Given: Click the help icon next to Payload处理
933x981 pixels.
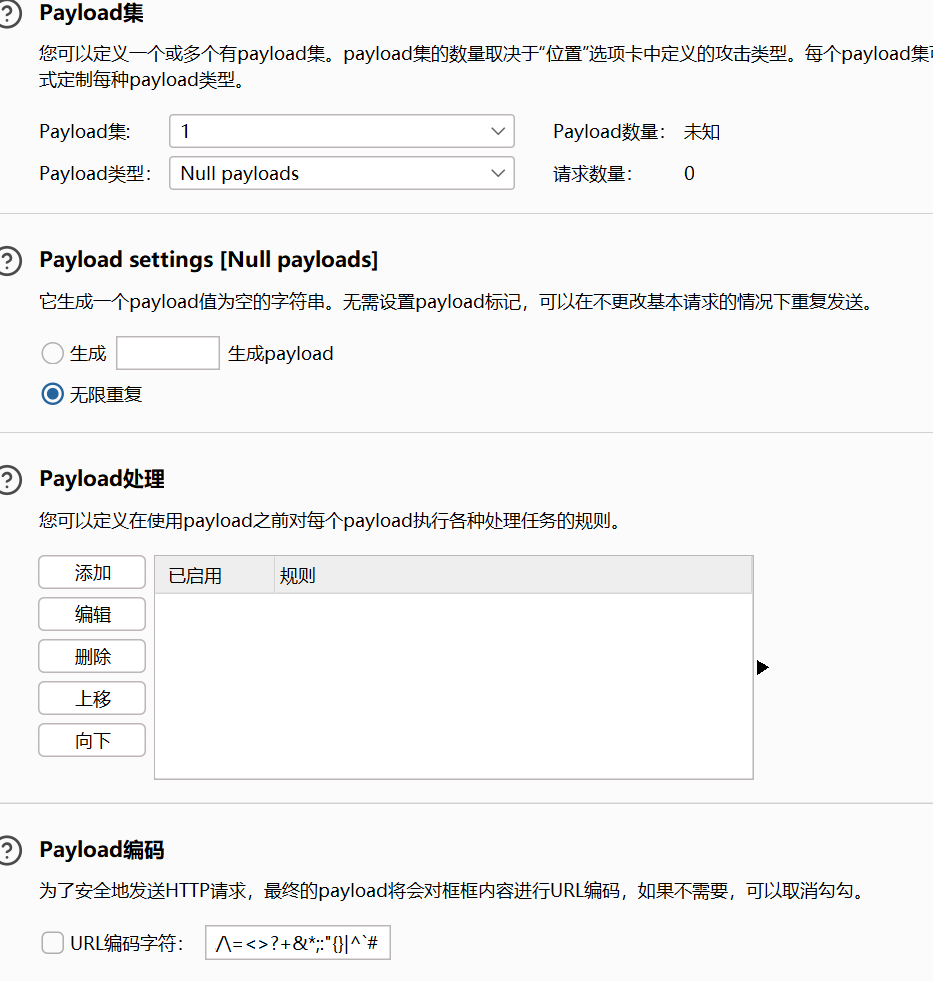Looking at the screenshot, I should click(x=8, y=480).
